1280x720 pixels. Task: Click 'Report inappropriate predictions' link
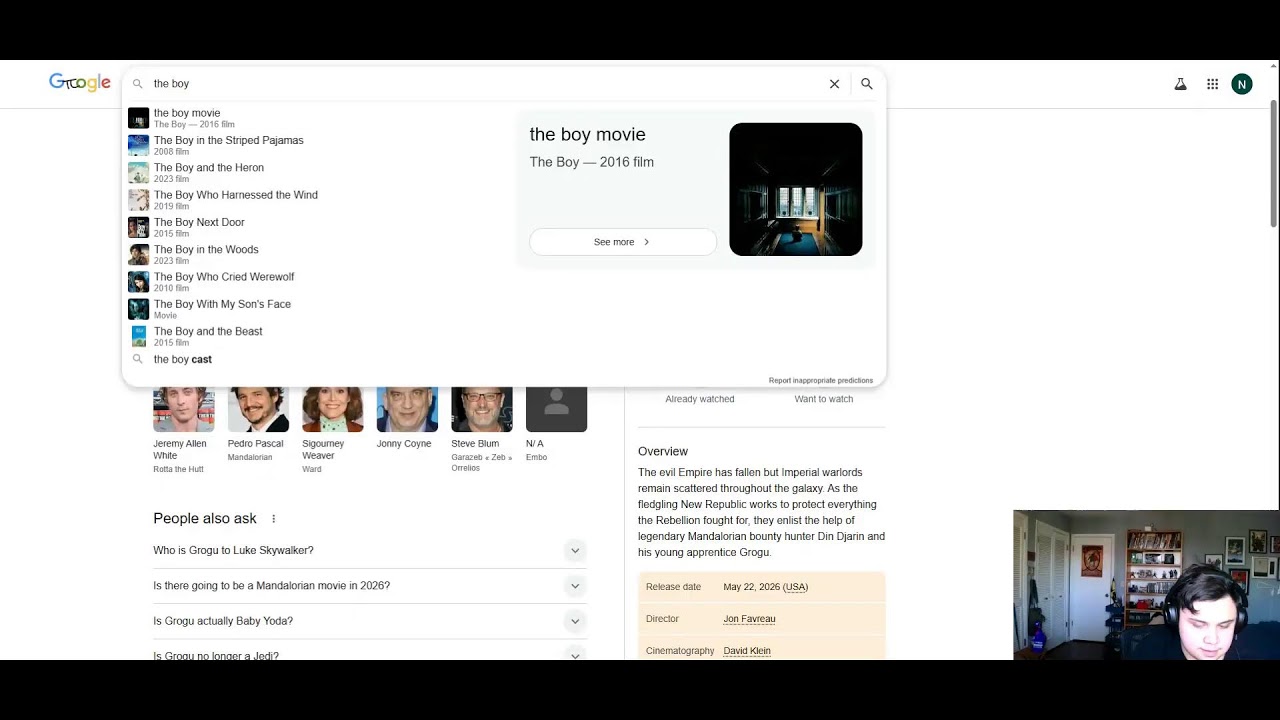point(821,380)
